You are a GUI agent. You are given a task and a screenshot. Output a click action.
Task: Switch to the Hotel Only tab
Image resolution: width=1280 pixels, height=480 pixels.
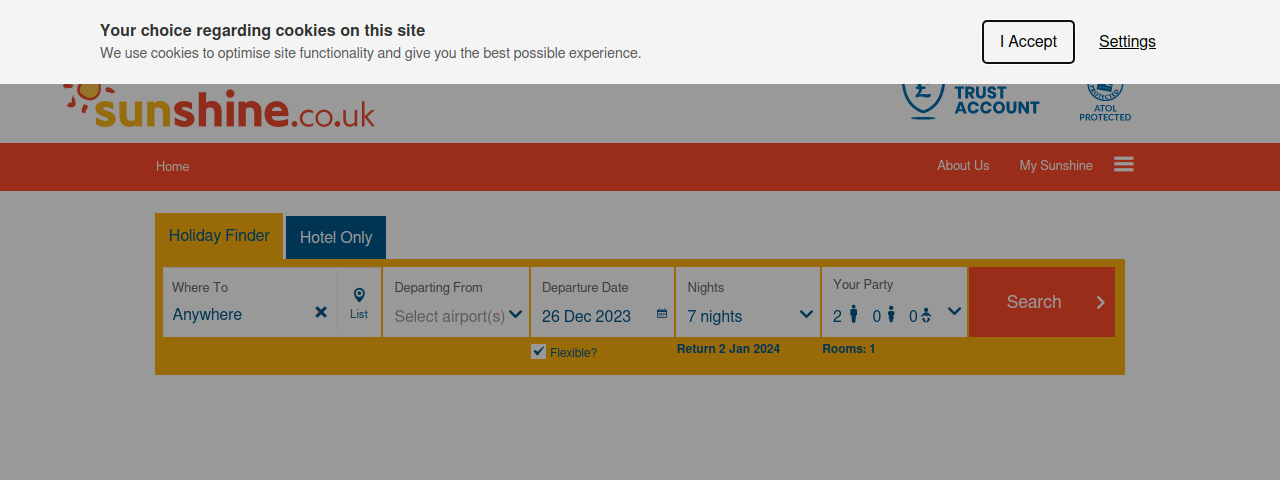pyautogui.click(x=336, y=237)
